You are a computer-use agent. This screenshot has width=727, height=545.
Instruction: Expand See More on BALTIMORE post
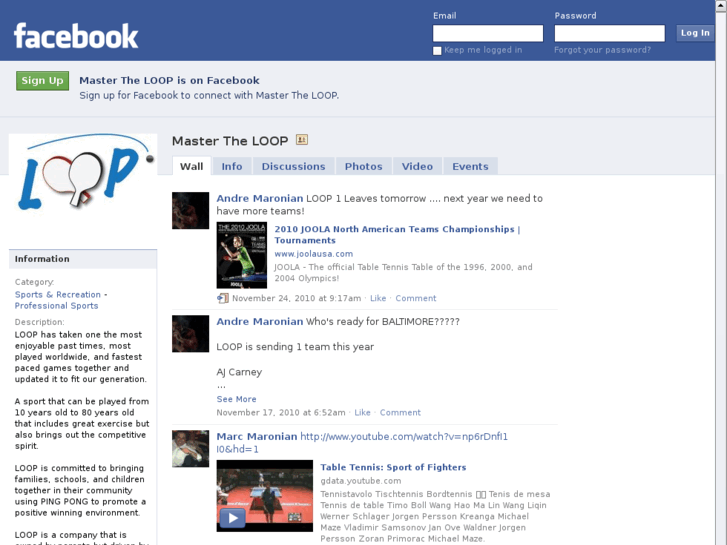point(236,399)
